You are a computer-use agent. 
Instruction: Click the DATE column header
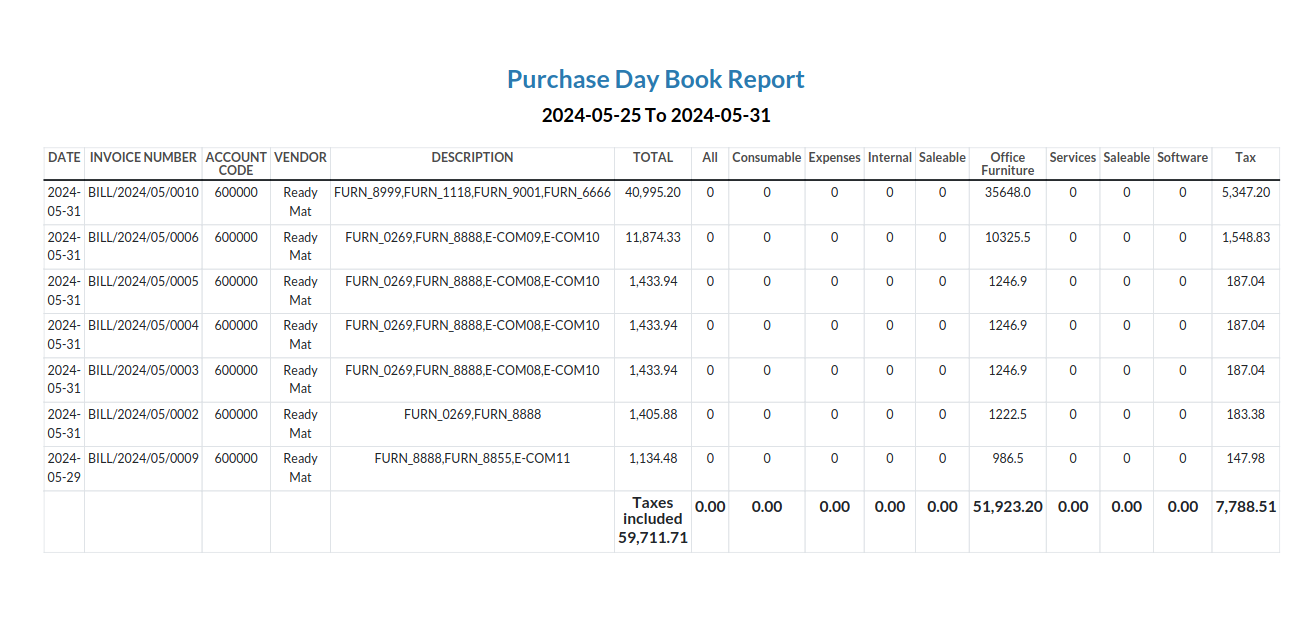[64, 158]
